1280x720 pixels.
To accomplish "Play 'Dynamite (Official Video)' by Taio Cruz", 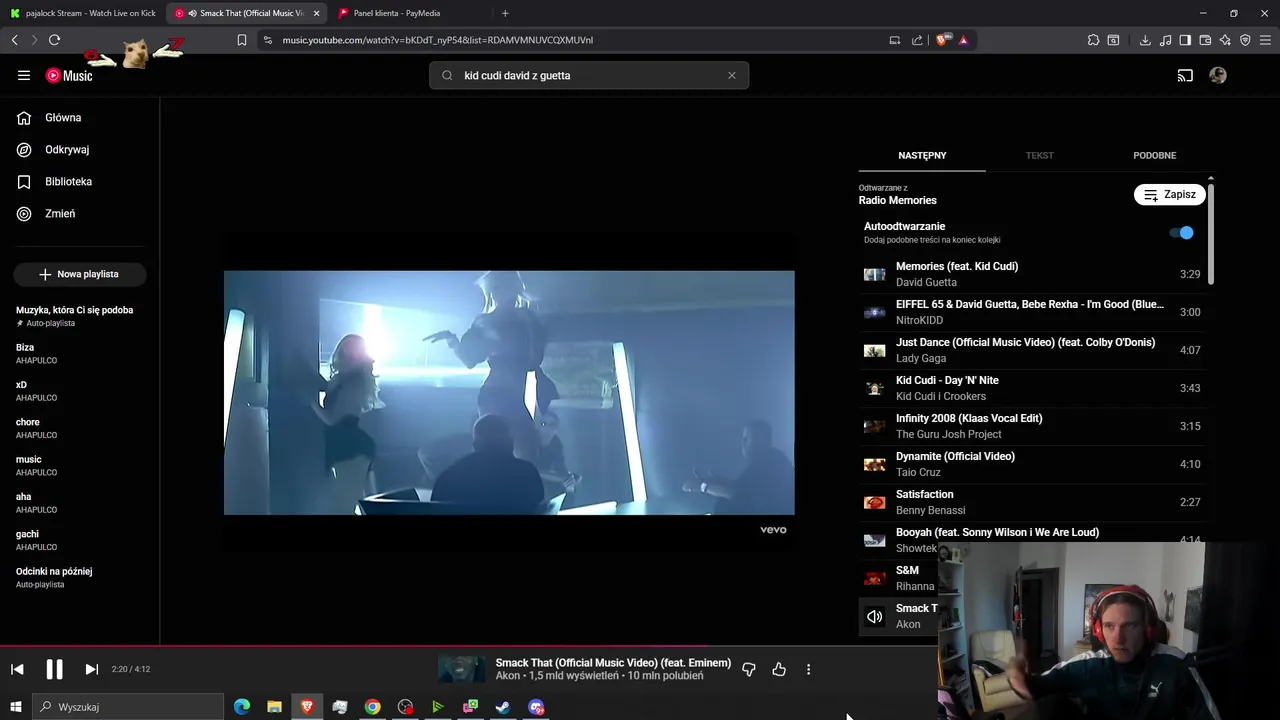I will (x=1032, y=464).
